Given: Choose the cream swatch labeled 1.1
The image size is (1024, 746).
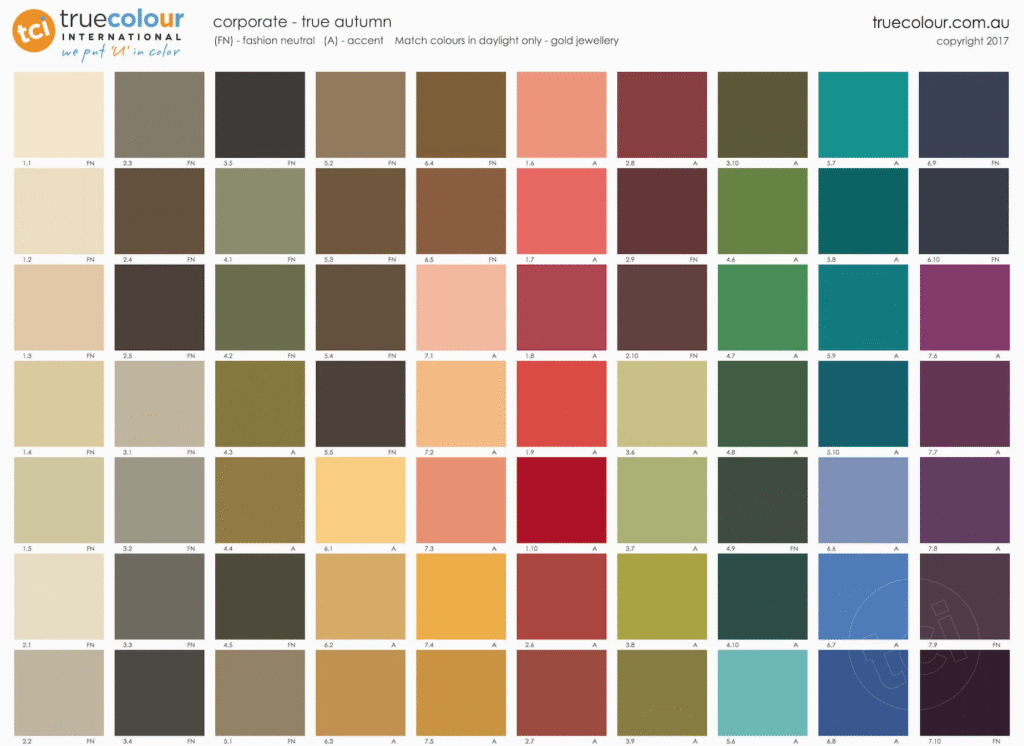Looking at the screenshot, I should pyautogui.click(x=59, y=114).
